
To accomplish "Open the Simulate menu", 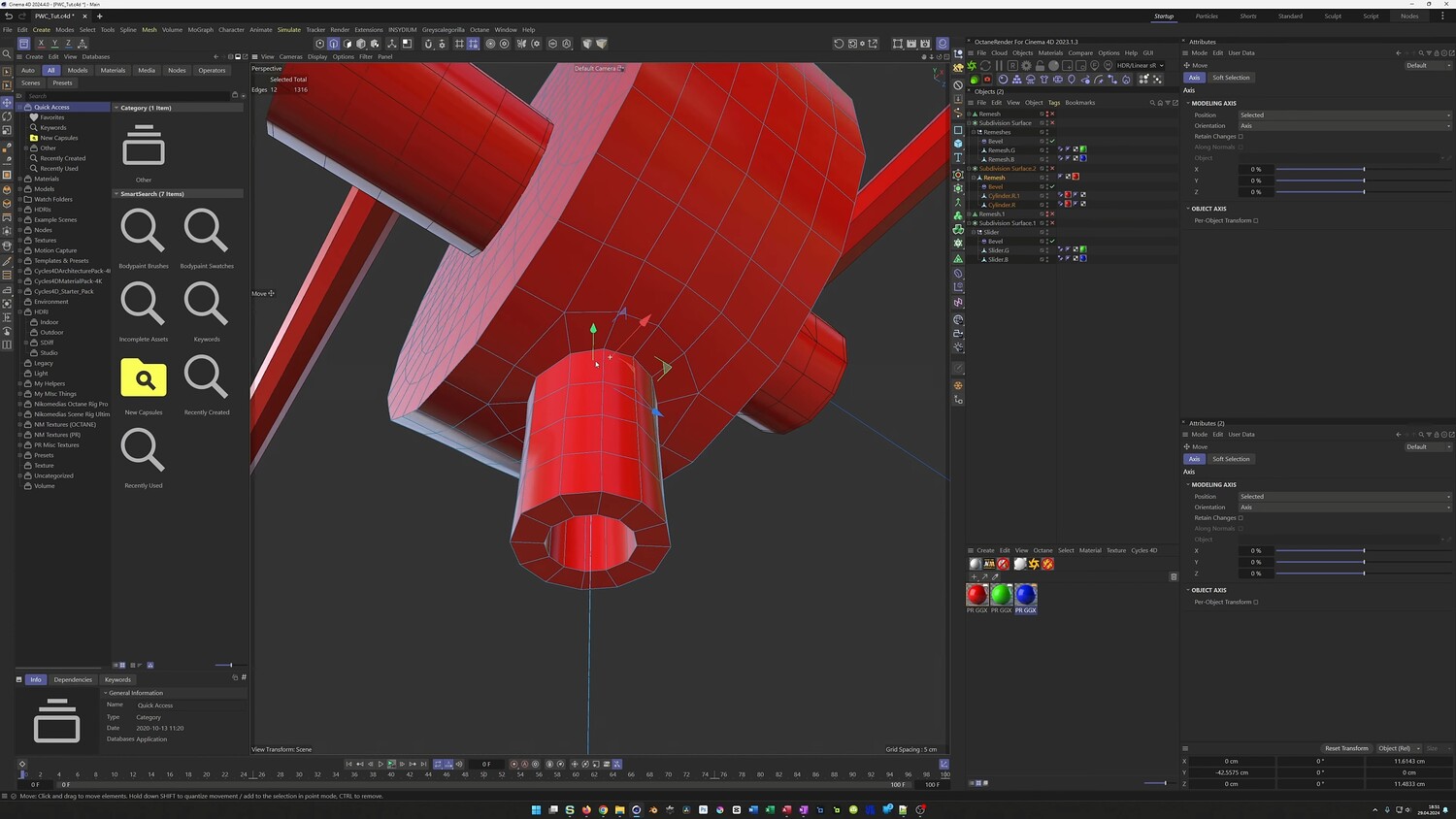I will 289,30.
